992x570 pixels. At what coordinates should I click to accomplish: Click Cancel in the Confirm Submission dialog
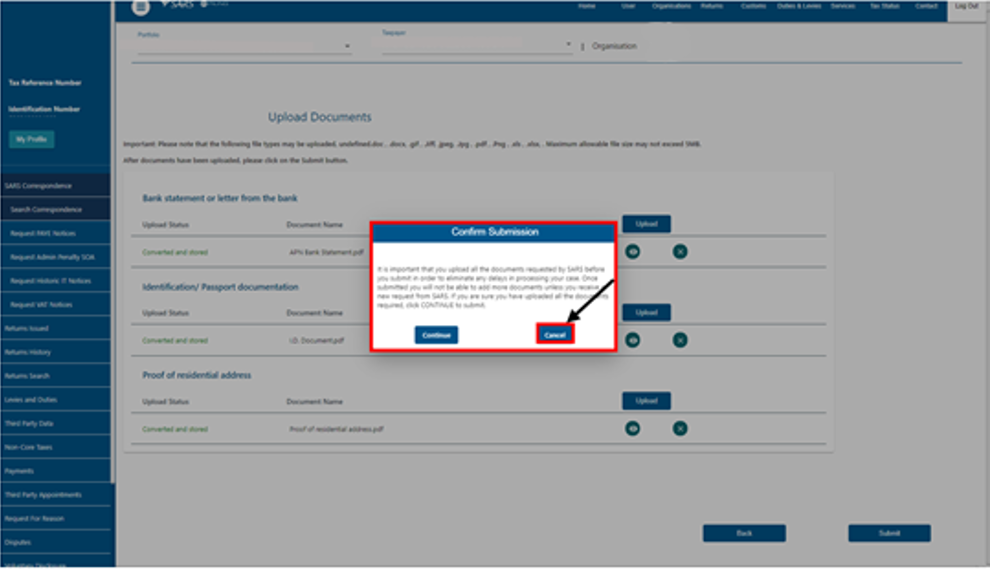(555, 335)
